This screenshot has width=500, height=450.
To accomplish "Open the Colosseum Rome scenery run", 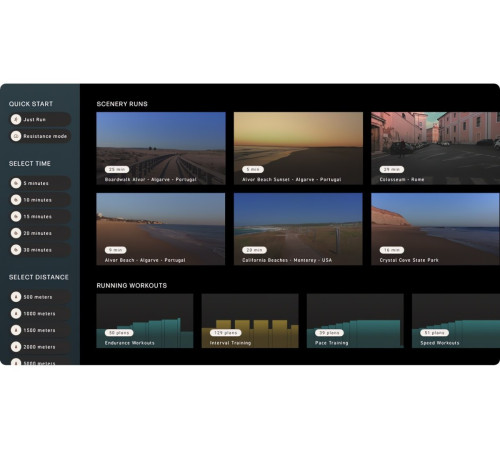I will point(436,148).
